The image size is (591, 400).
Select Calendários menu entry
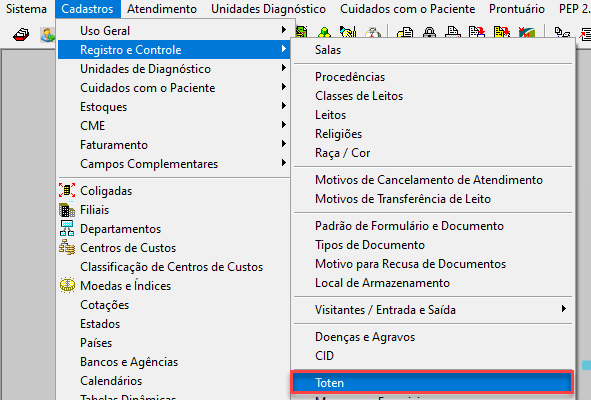click(174, 381)
